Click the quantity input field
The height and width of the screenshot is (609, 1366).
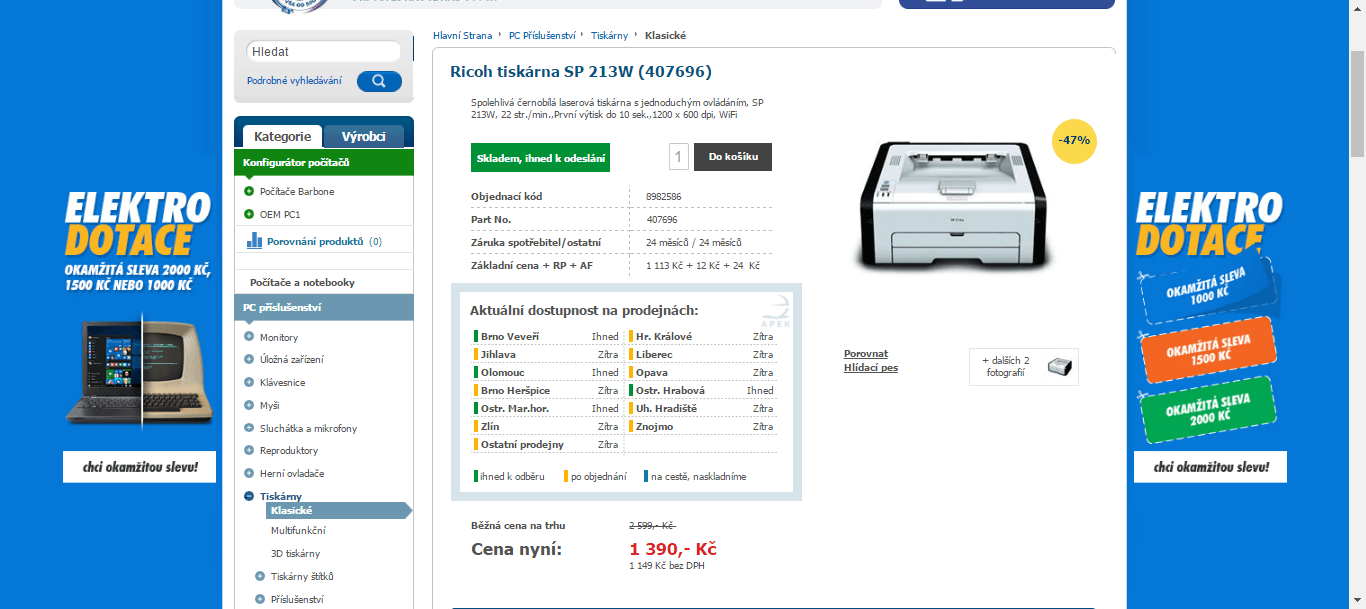679,157
